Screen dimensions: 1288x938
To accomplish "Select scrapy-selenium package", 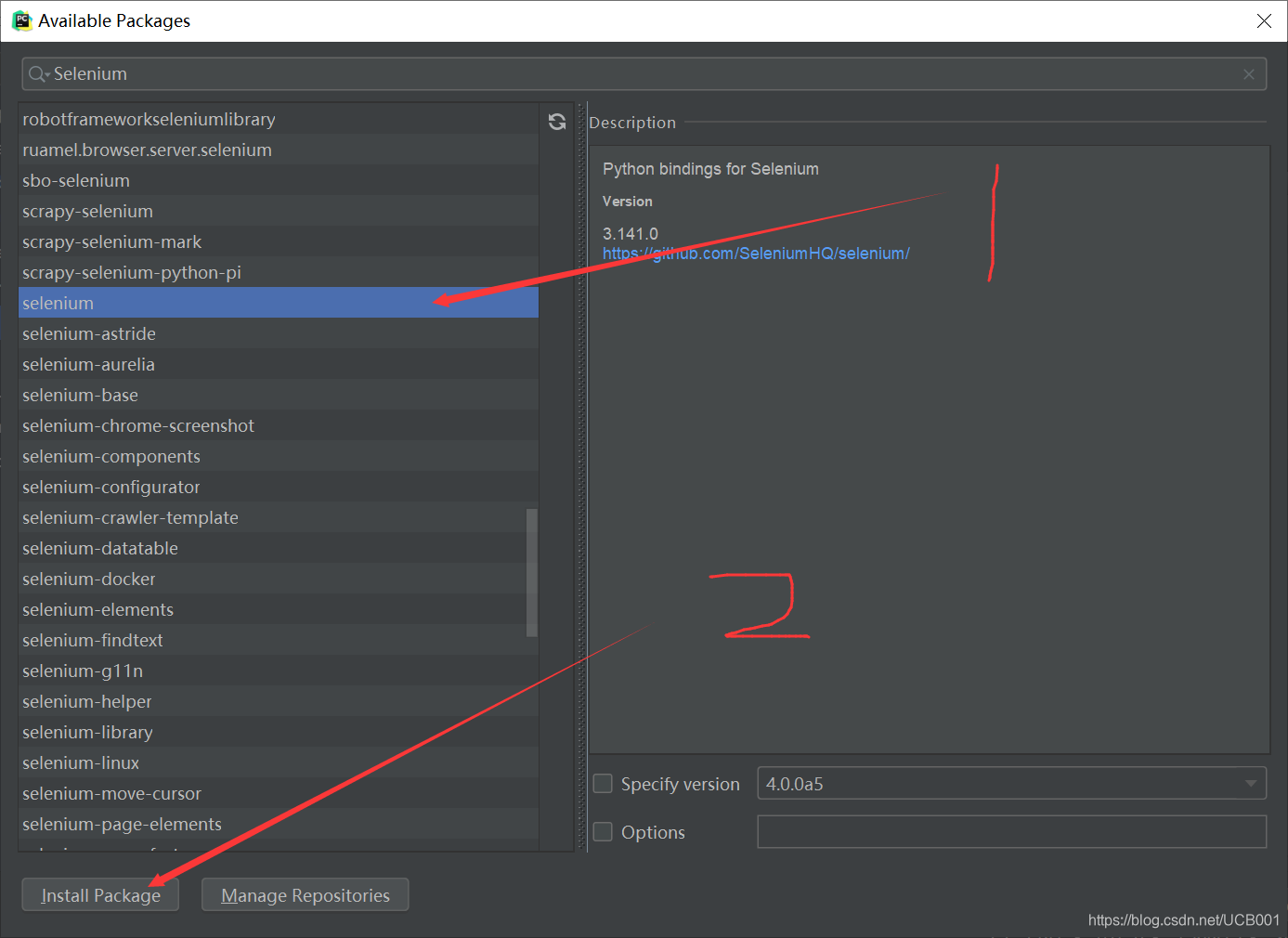I will pos(279,211).
